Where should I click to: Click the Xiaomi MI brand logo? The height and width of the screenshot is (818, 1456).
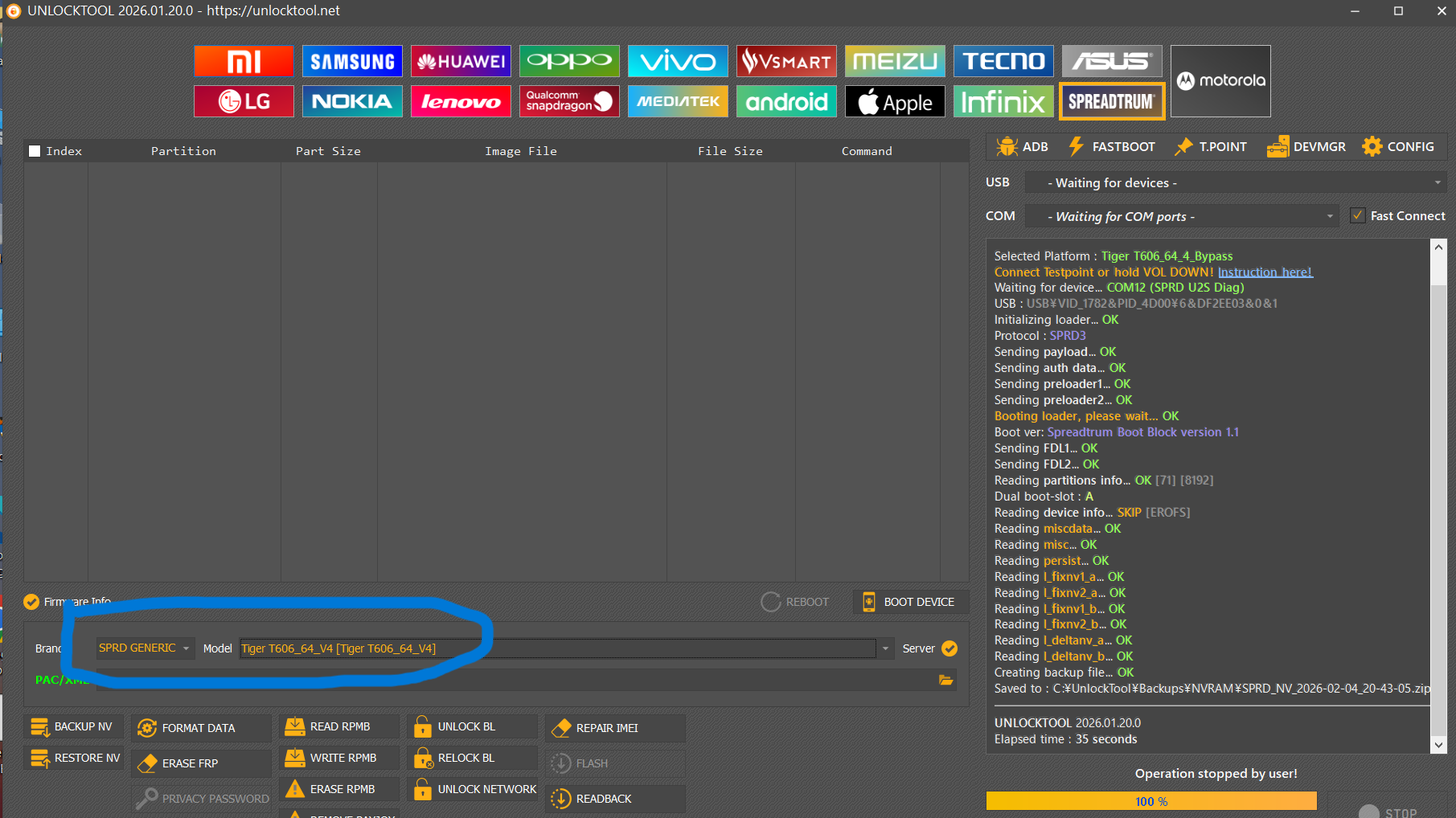(244, 61)
